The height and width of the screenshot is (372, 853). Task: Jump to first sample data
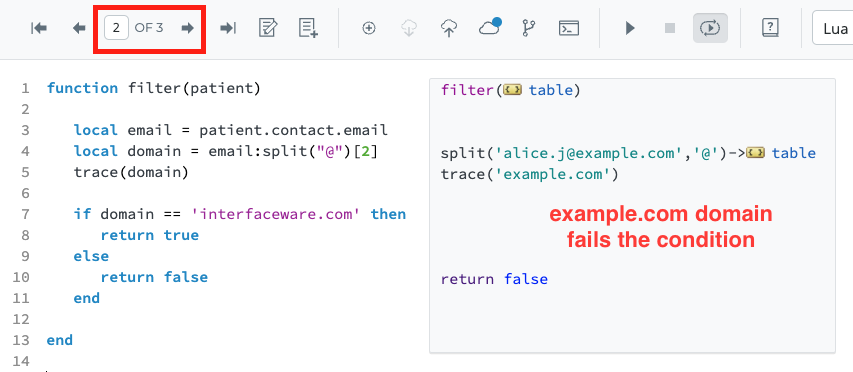click(39, 28)
